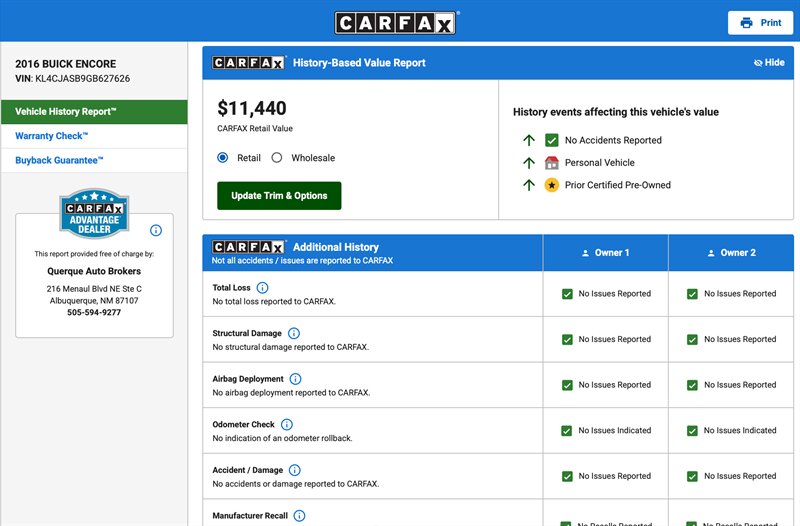This screenshot has height=526, width=800.
Task: Click the Manufacturer Recall info icon
Action: (299, 516)
